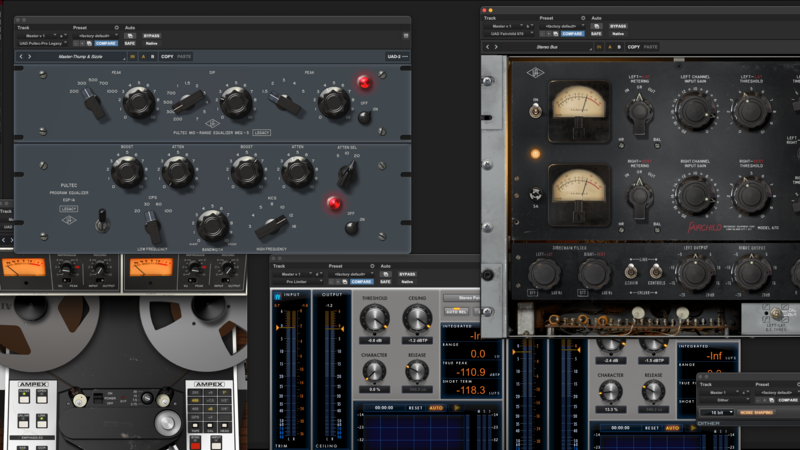
Task: Toggle the Pultec MEQ-5 on/off power switch
Action: (362, 116)
